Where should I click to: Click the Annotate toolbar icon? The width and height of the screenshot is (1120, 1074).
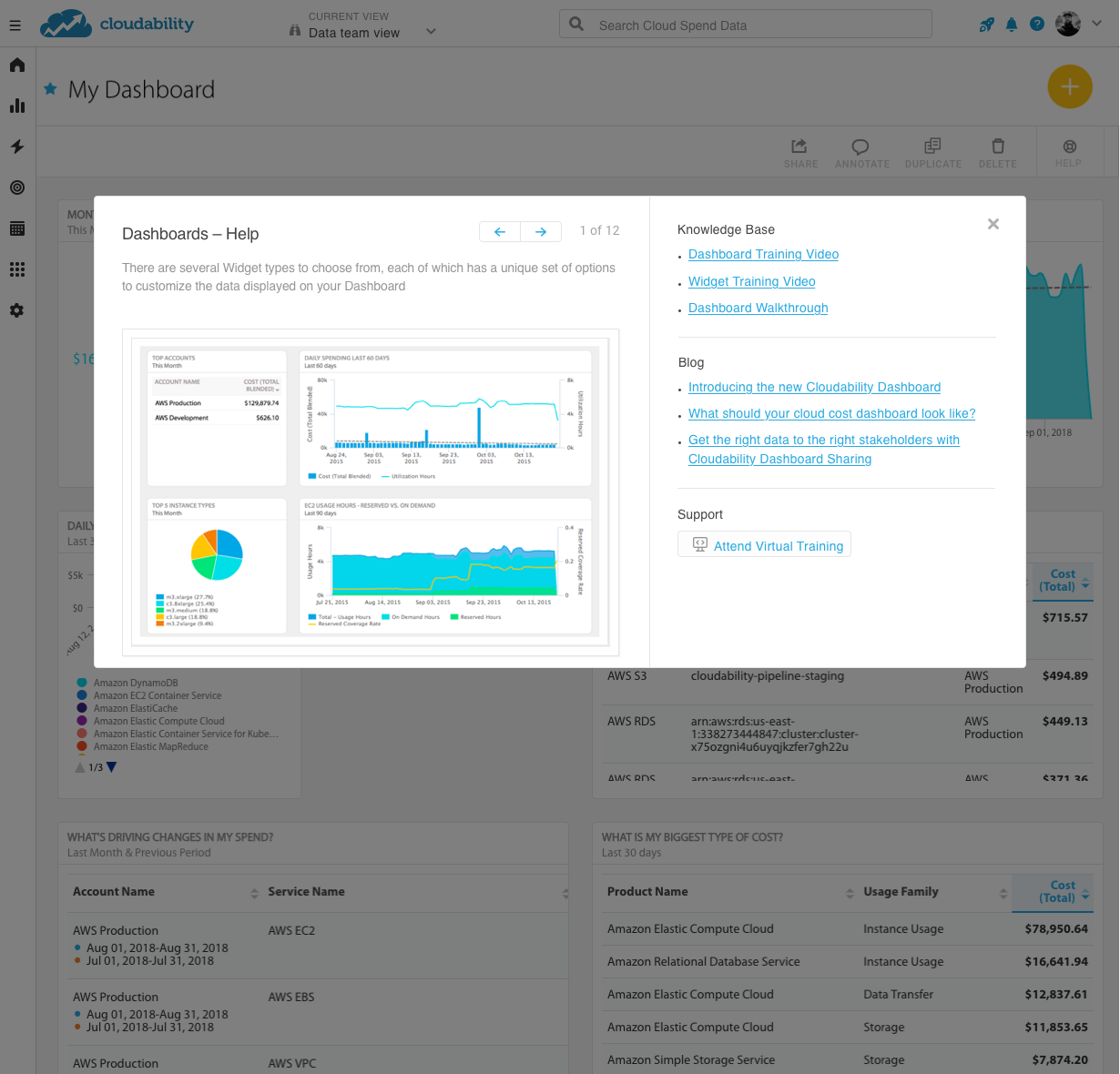point(861,153)
